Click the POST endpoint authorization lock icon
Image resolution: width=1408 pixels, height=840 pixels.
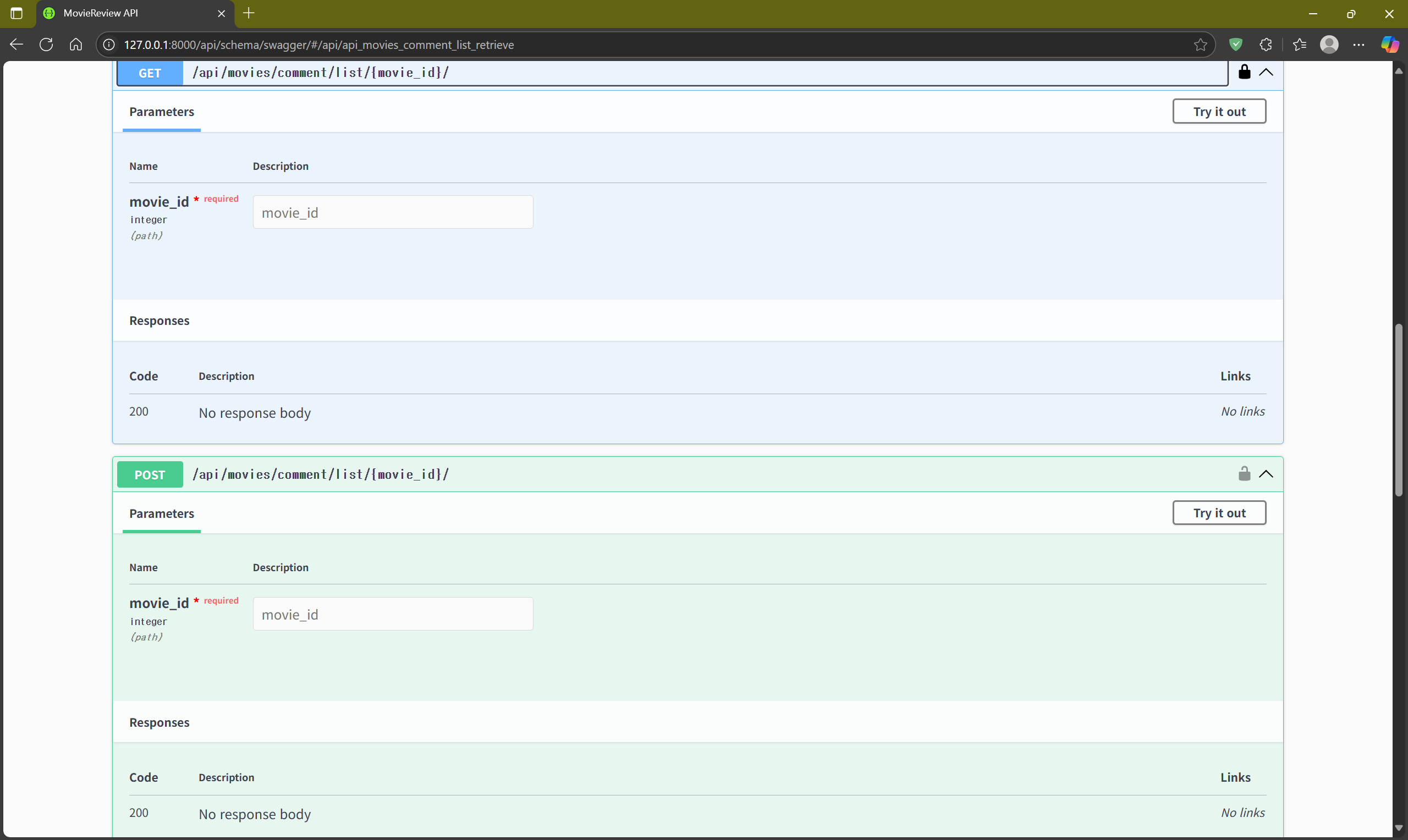(x=1244, y=474)
